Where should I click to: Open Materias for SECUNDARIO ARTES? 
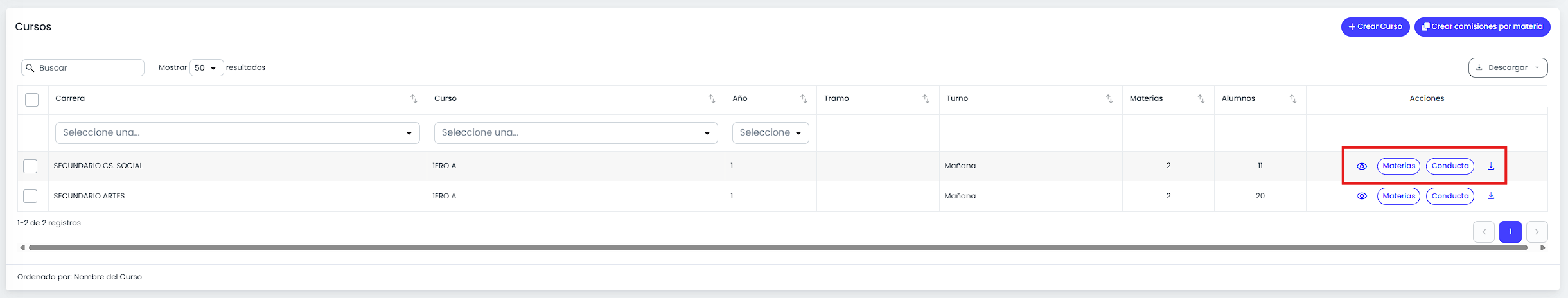pyautogui.click(x=1398, y=197)
